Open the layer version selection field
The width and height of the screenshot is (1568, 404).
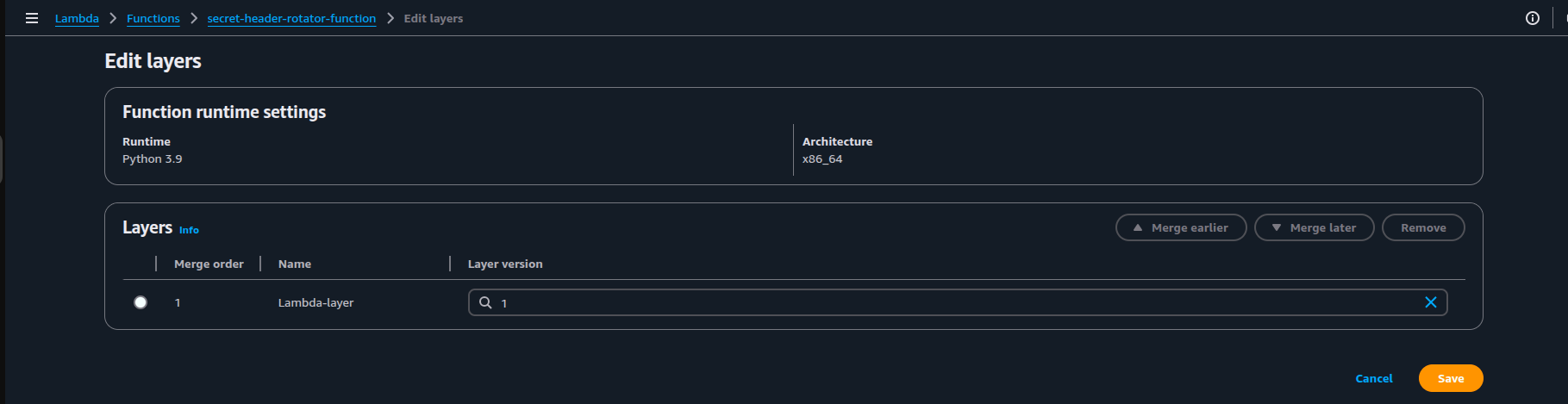(957, 302)
